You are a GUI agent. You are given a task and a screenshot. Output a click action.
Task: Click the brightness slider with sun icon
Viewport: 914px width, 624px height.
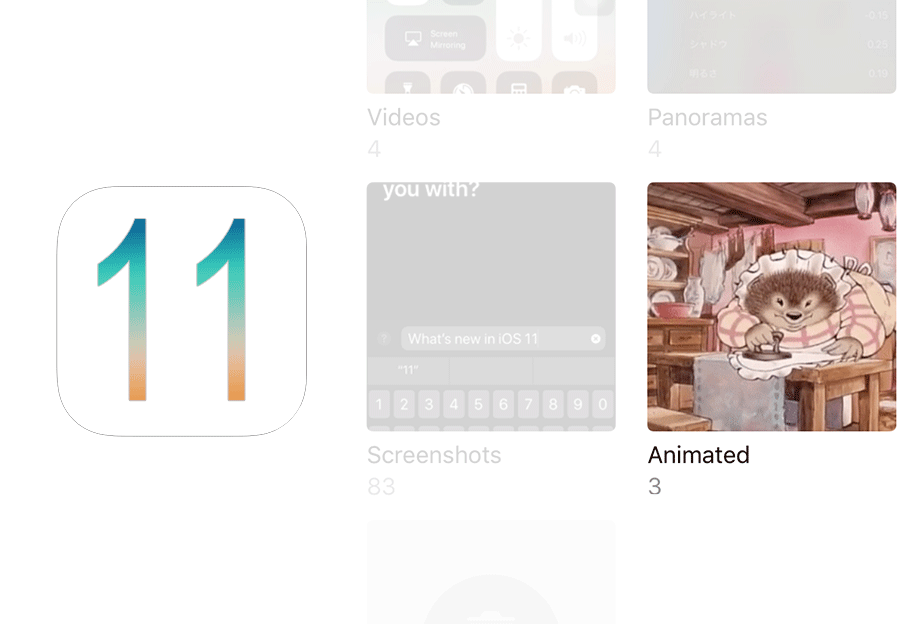click(x=519, y=30)
